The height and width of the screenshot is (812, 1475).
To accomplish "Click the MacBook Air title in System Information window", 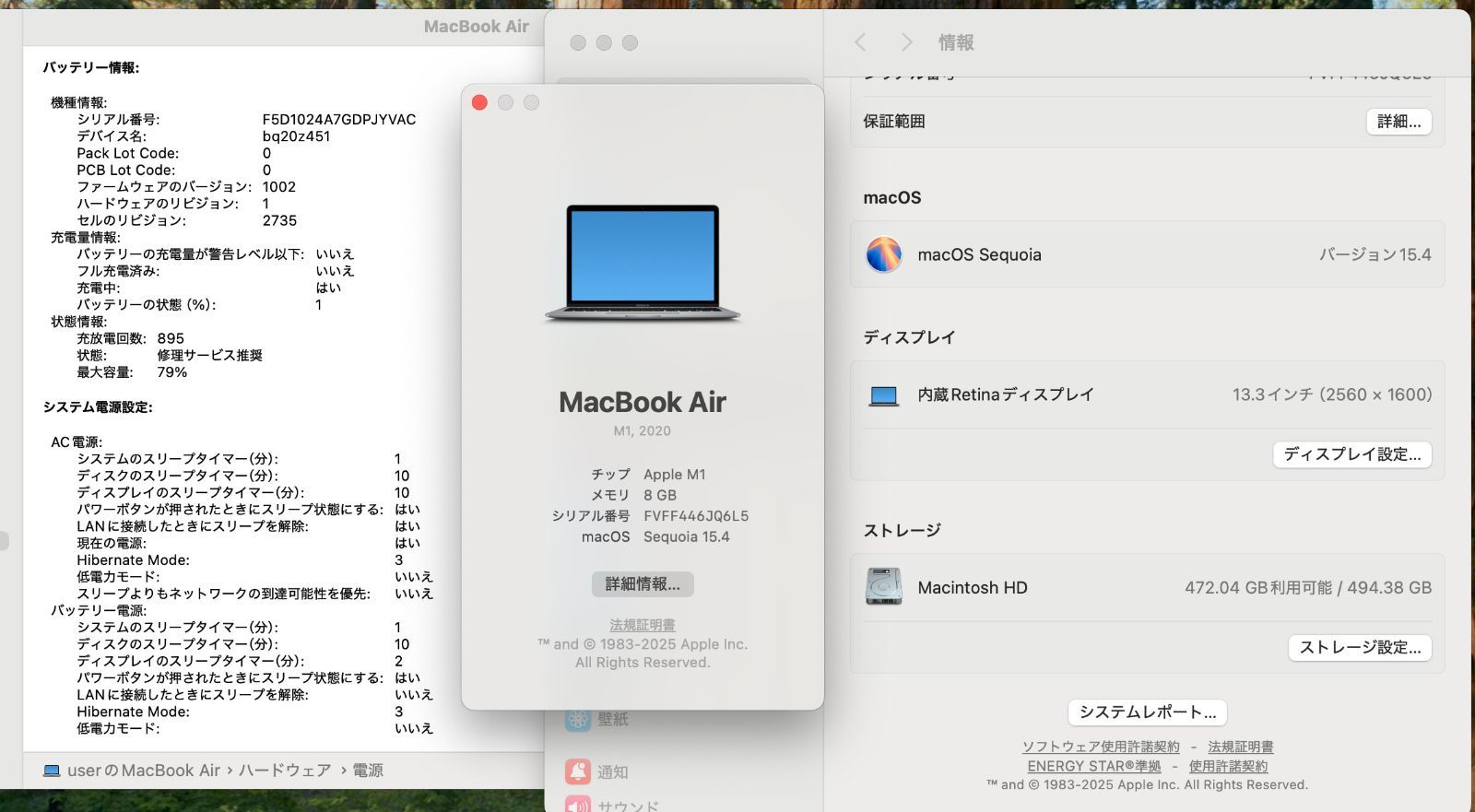I will (x=477, y=27).
